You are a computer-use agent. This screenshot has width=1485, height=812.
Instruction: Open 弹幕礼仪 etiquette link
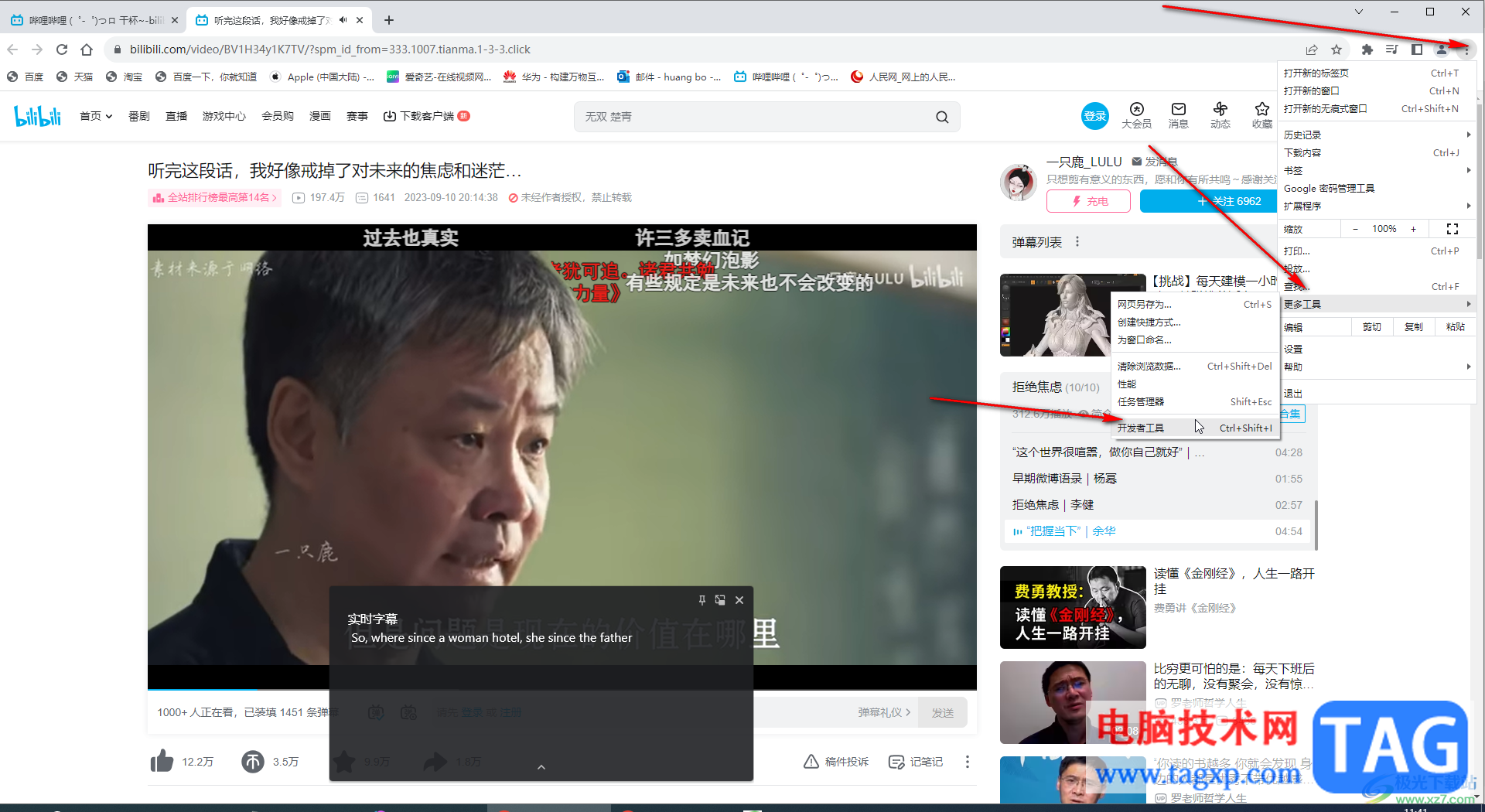coord(884,712)
